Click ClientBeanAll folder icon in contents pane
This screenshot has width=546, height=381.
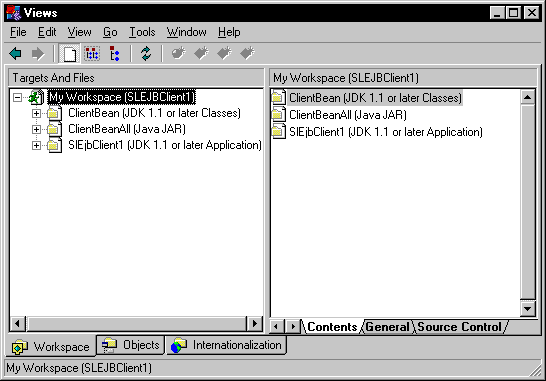tap(279, 115)
